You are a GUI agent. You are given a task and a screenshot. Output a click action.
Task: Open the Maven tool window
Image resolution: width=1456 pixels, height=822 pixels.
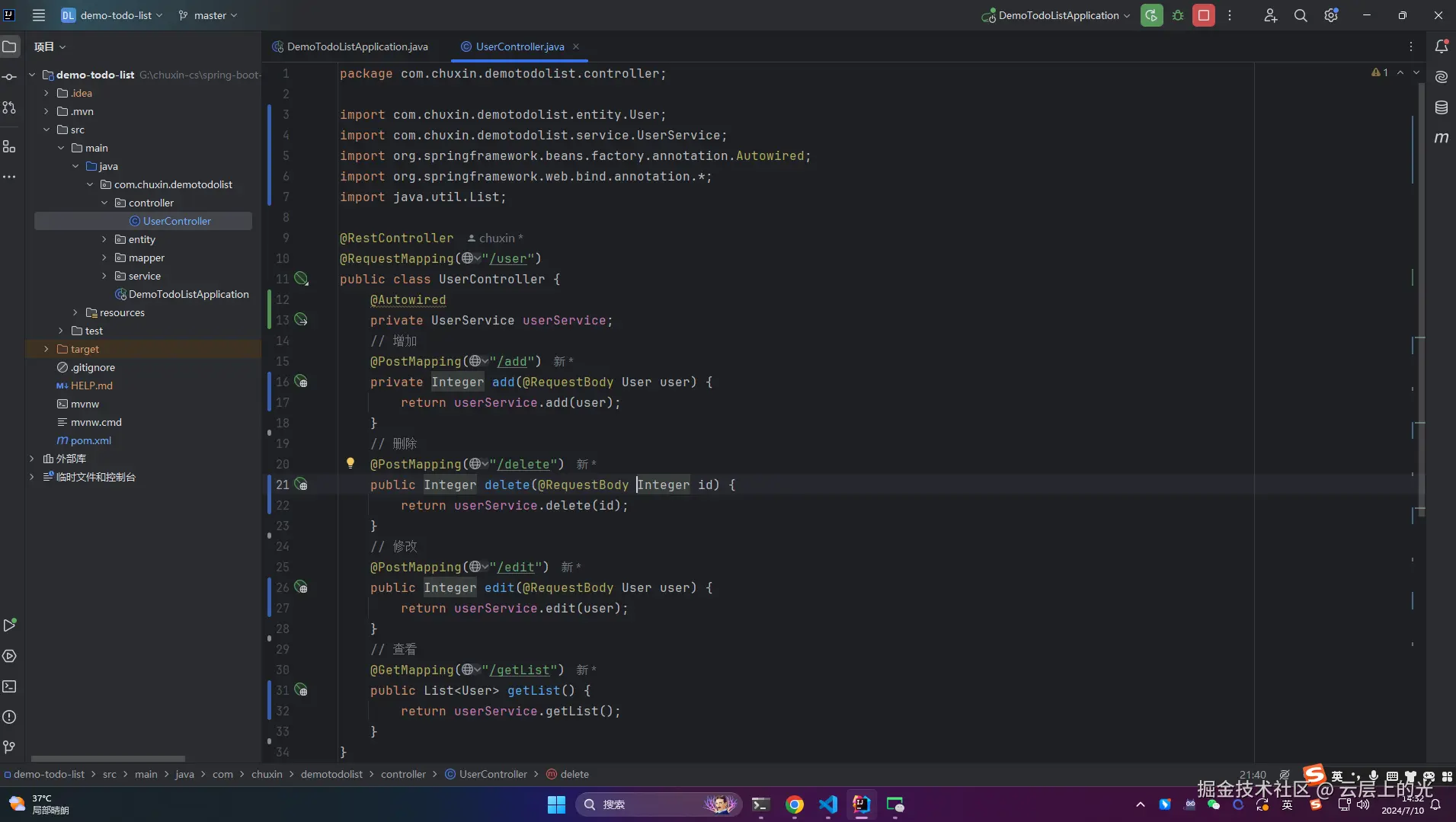1442,138
